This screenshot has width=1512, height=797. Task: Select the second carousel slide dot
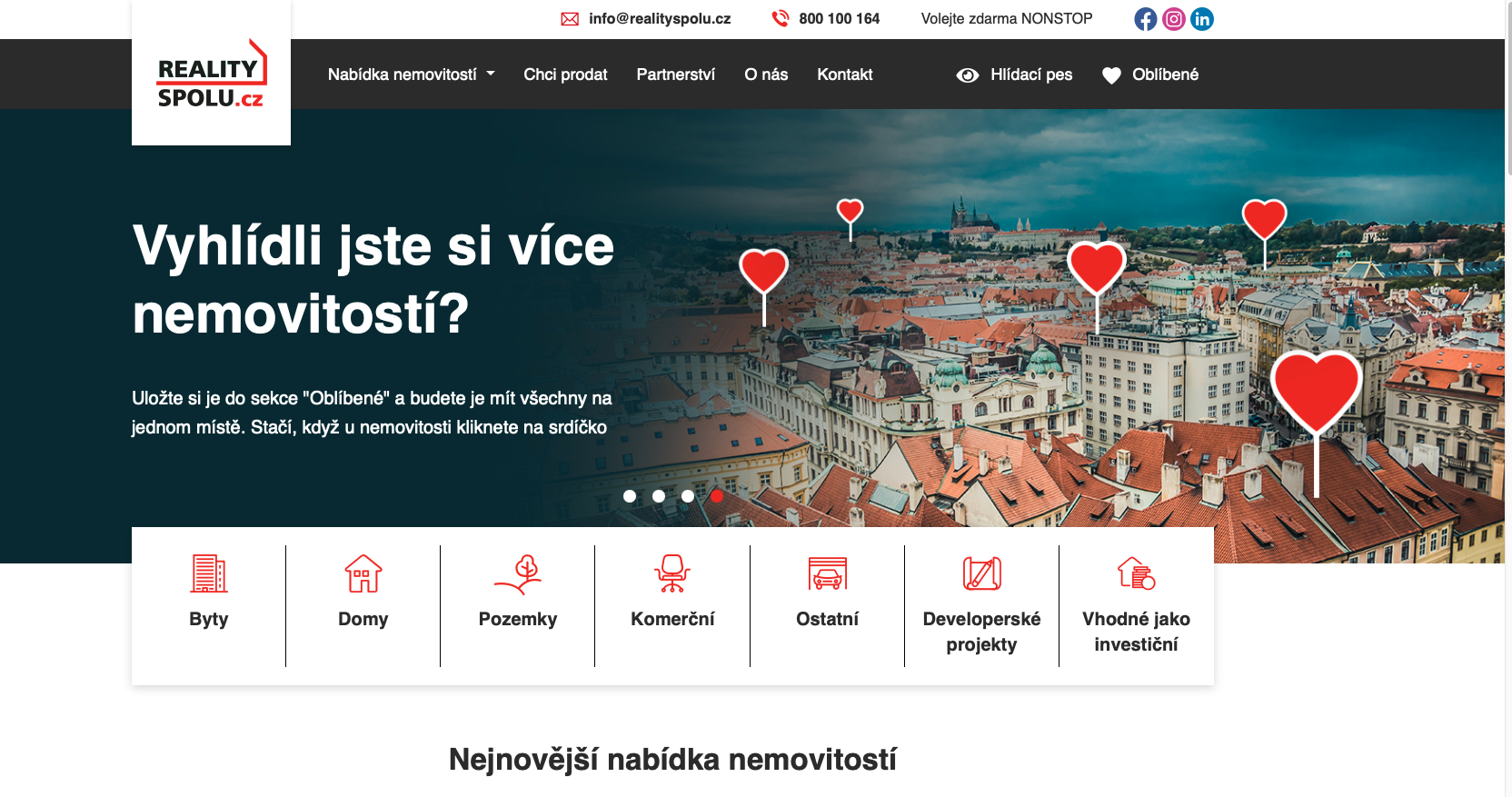pyautogui.click(x=659, y=496)
